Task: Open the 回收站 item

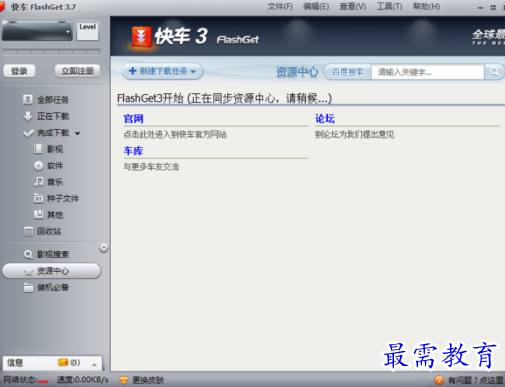Action: 49,231
